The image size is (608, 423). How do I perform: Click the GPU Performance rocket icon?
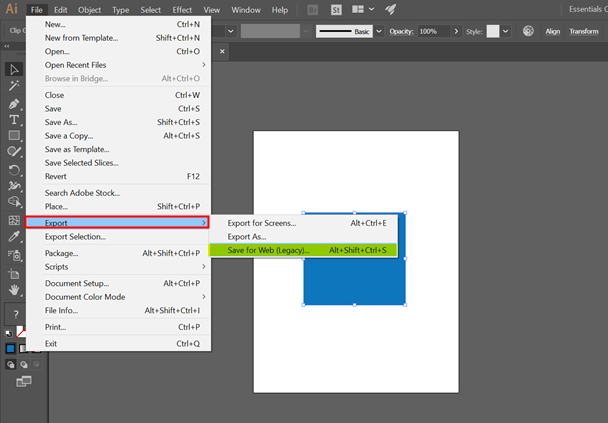(x=391, y=9)
